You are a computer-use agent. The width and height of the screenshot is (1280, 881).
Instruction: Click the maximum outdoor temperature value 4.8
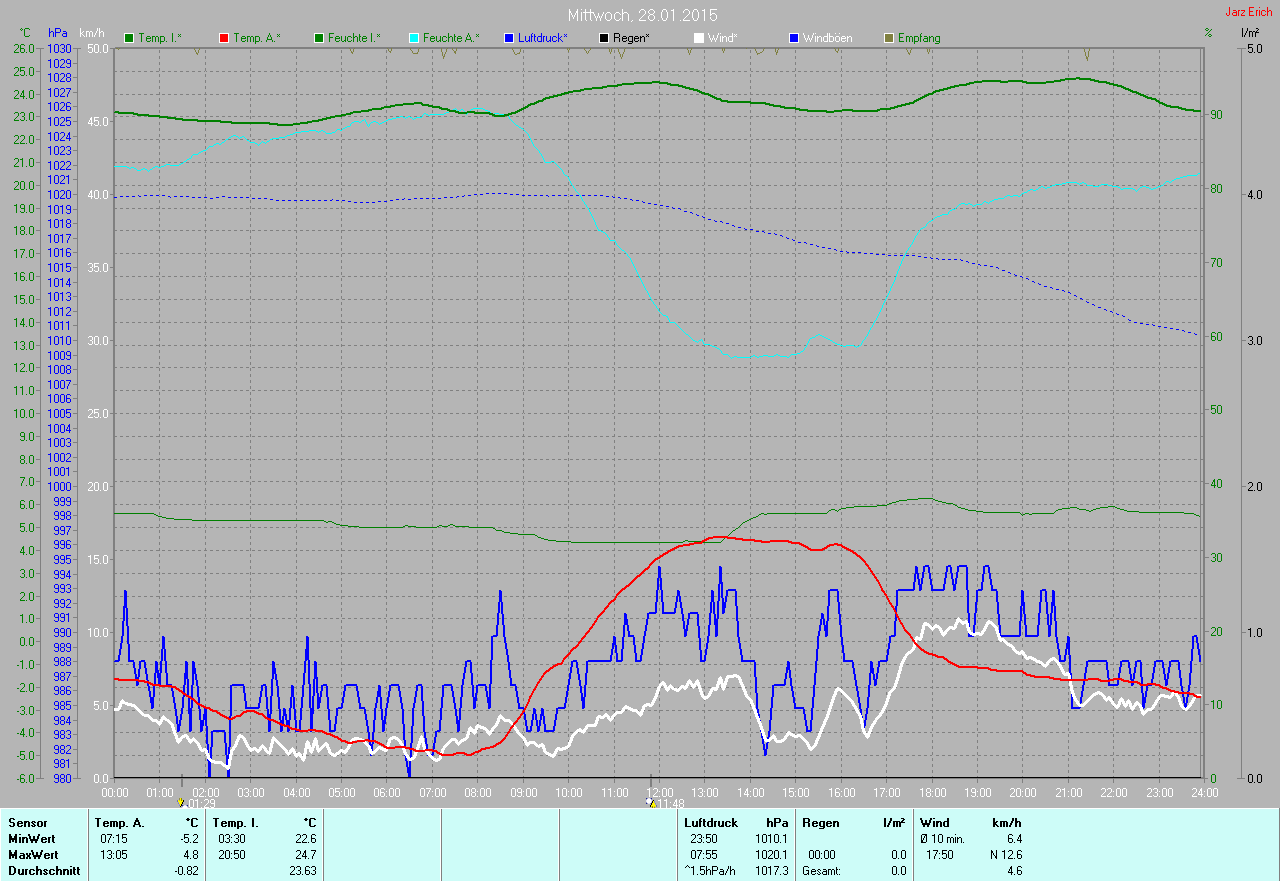click(x=190, y=855)
